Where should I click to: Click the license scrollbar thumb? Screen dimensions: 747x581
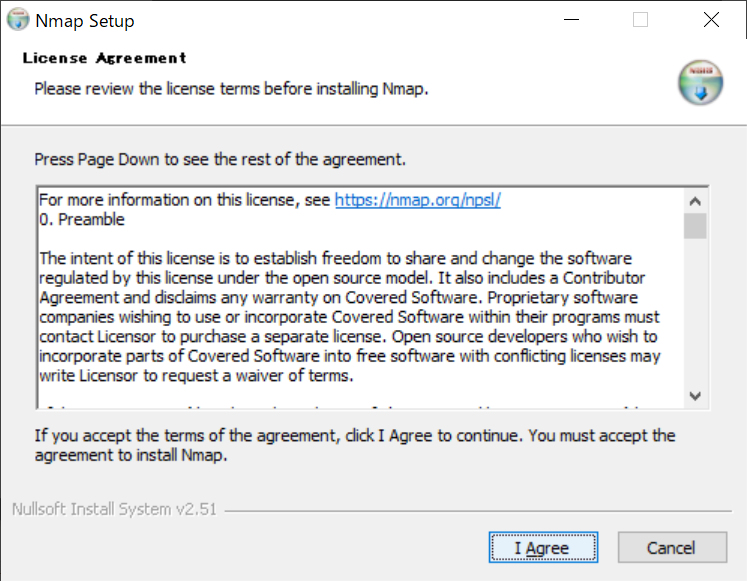(696, 225)
